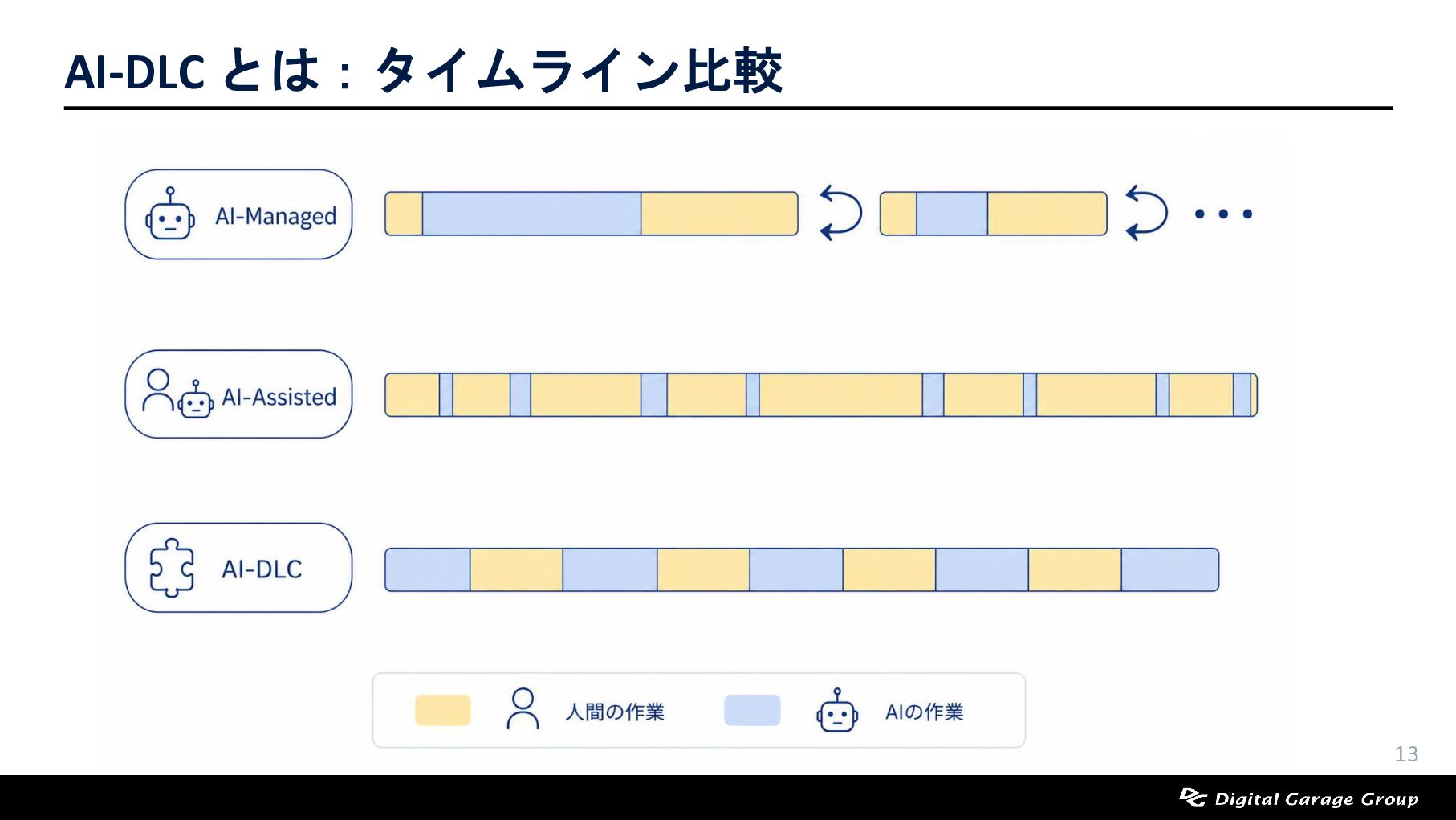Screen dimensions: 1456x820
Task: Click the person icon in the legend
Action: coord(523,708)
